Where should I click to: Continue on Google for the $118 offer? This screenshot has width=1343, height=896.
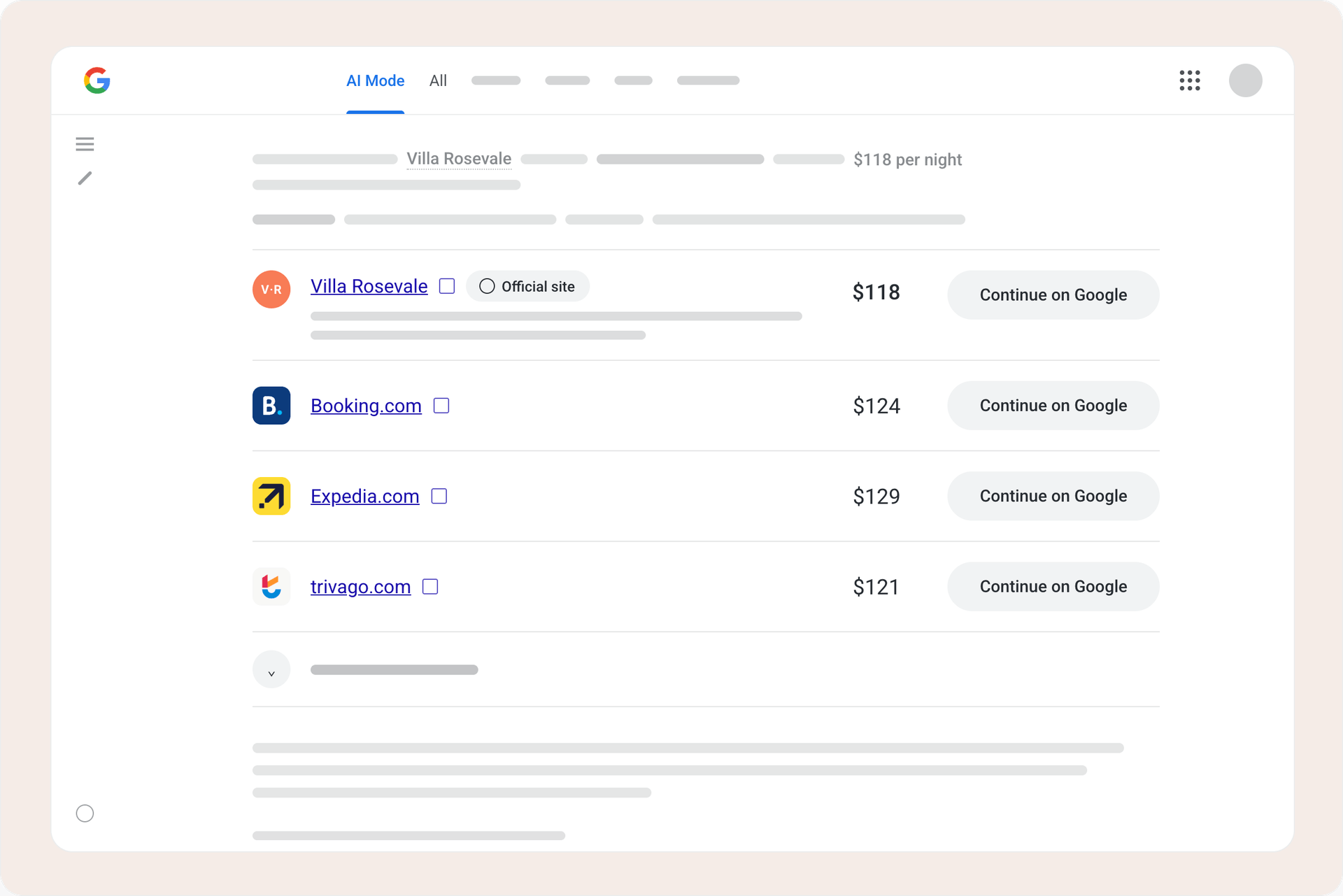[x=1053, y=294]
